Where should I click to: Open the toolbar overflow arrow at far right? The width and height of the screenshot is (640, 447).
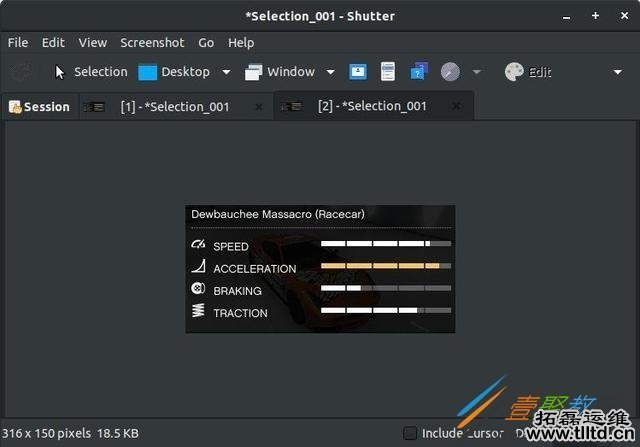click(x=617, y=72)
